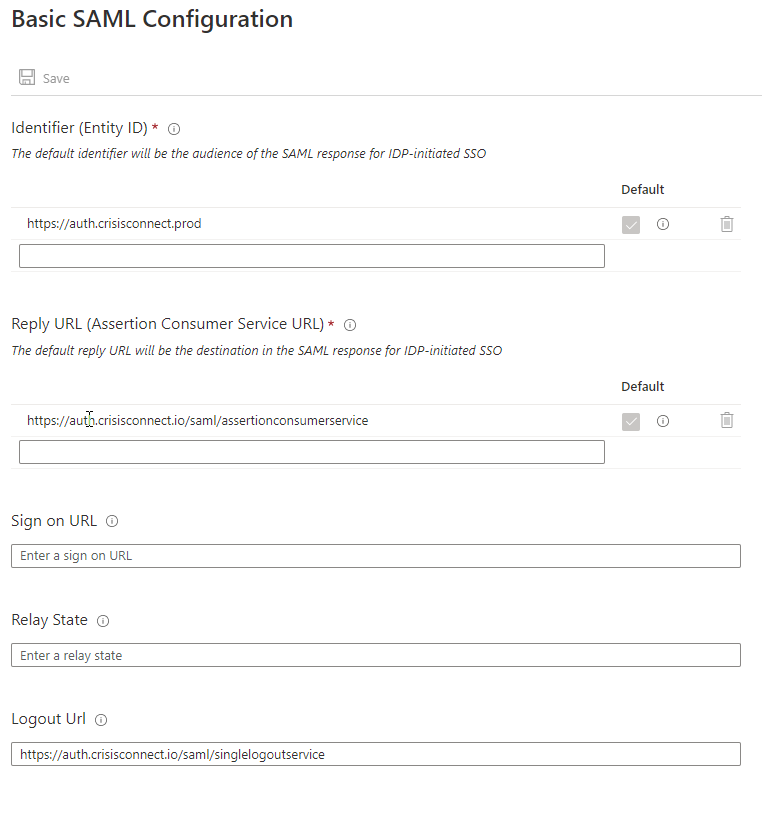762x813 pixels.
Task: Click the Save floppy disk icon
Action: tap(27, 77)
